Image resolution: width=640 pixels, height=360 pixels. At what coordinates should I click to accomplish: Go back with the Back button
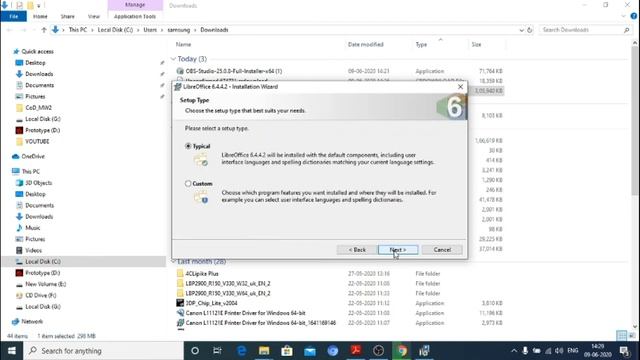pyautogui.click(x=357, y=249)
